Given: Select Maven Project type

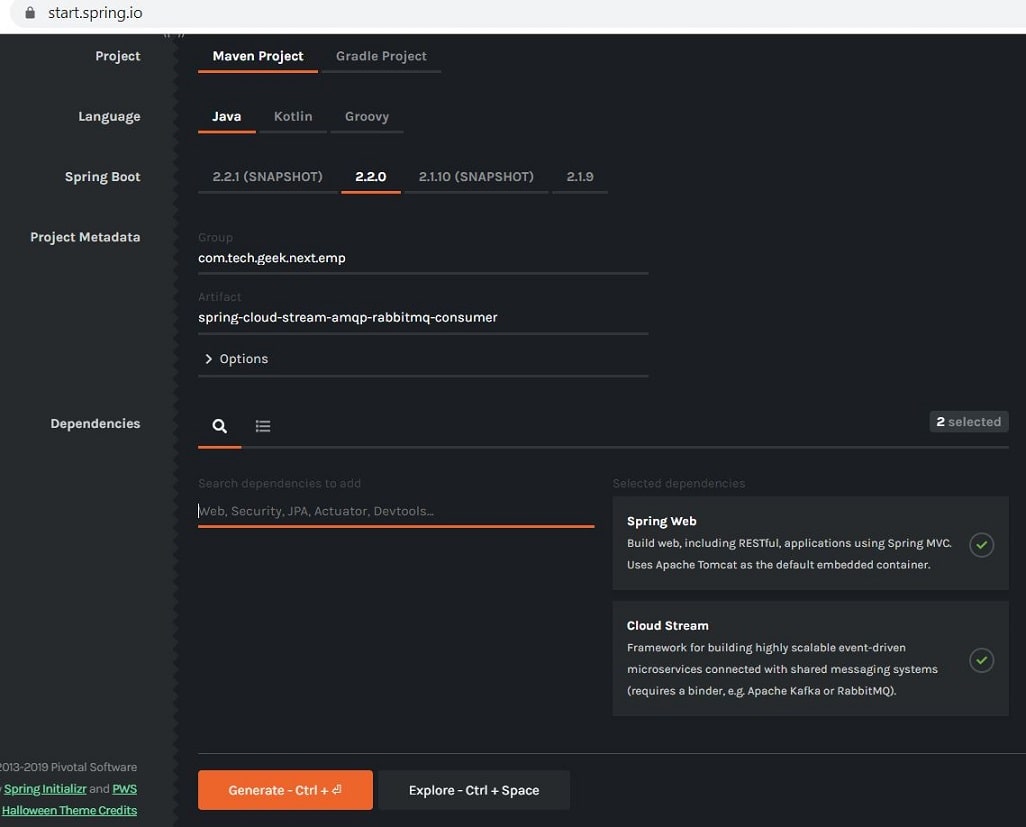Looking at the screenshot, I should (258, 56).
